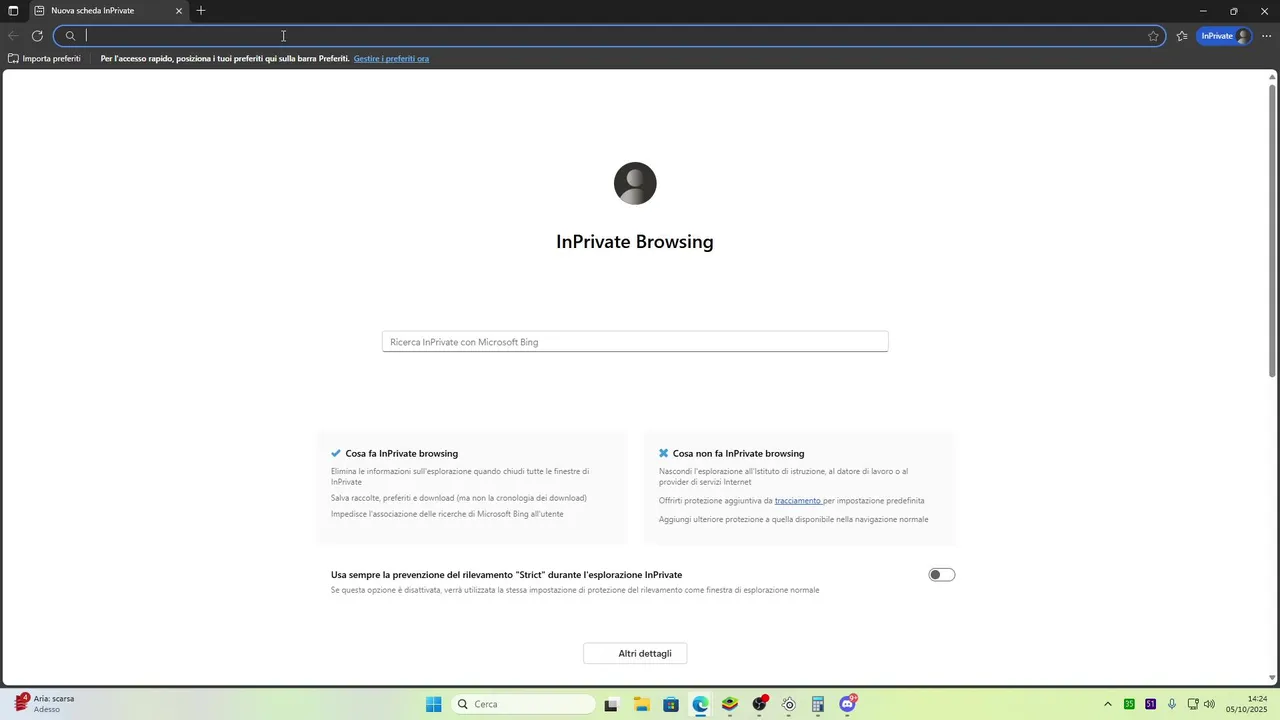The height and width of the screenshot is (720, 1280).
Task: Add this page to favorites star
Action: coord(1153,36)
